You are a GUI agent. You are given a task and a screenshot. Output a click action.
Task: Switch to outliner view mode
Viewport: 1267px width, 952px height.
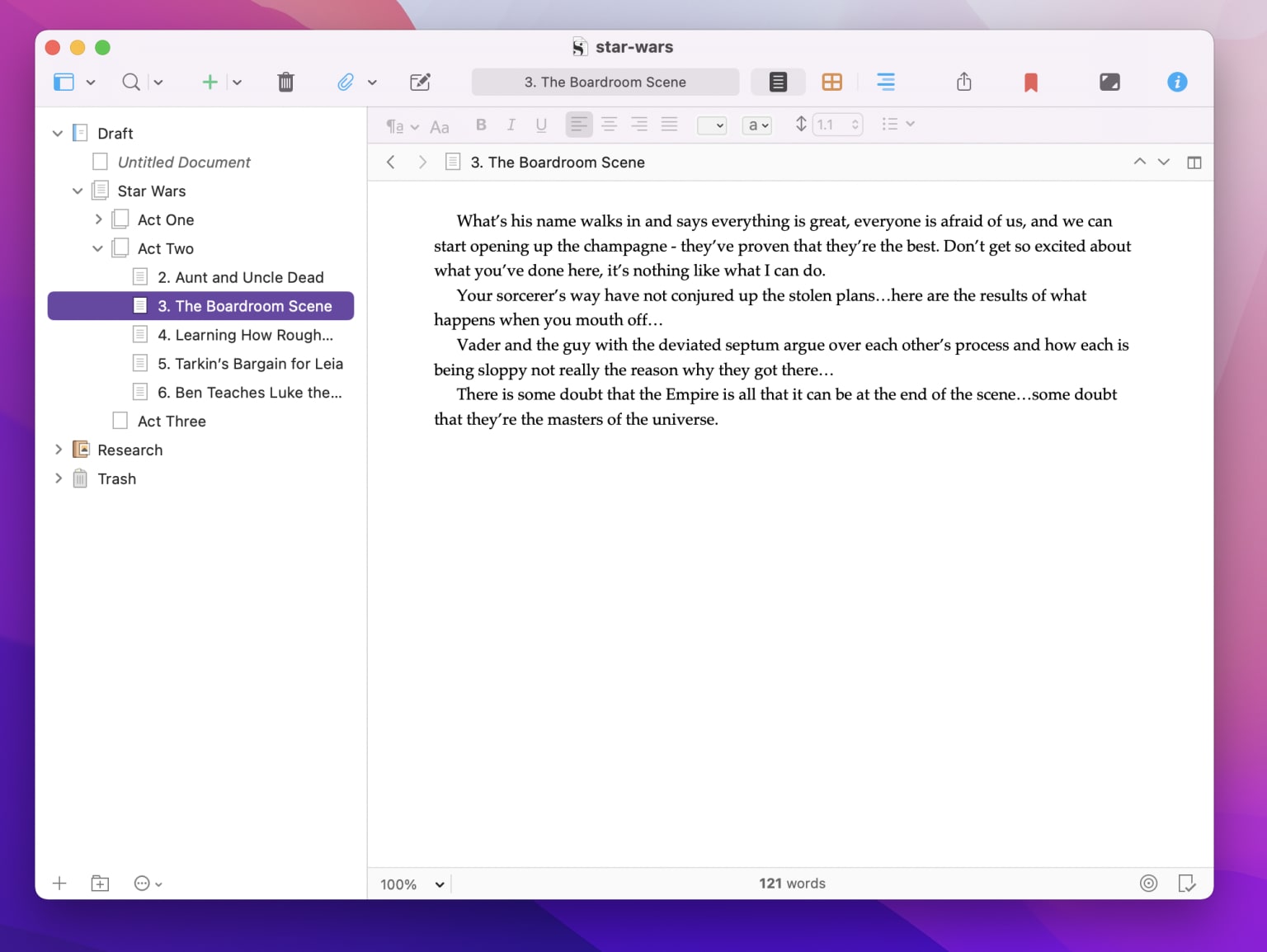886,82
